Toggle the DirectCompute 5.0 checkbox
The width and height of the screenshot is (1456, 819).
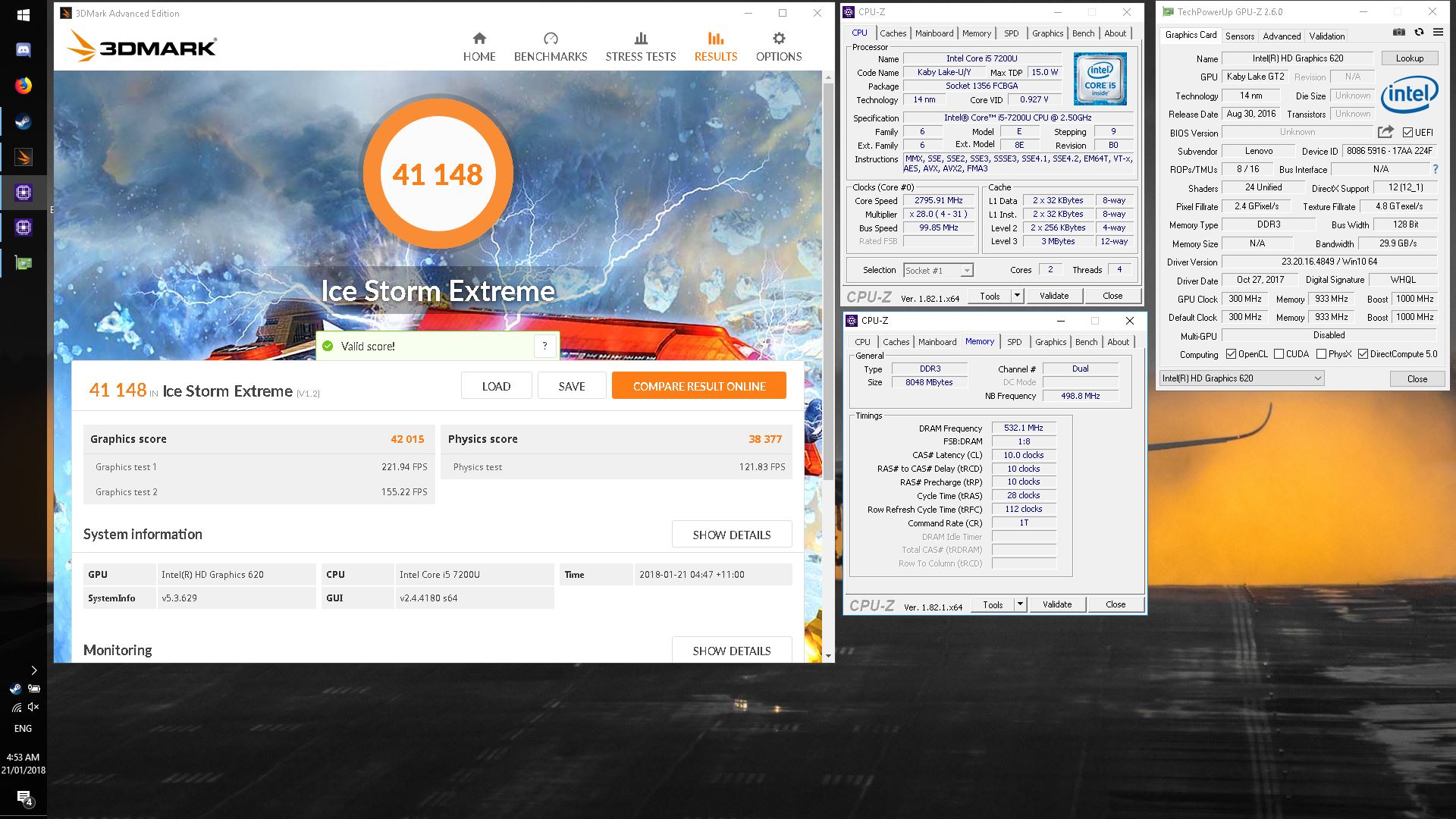(x=1363, y=354)
